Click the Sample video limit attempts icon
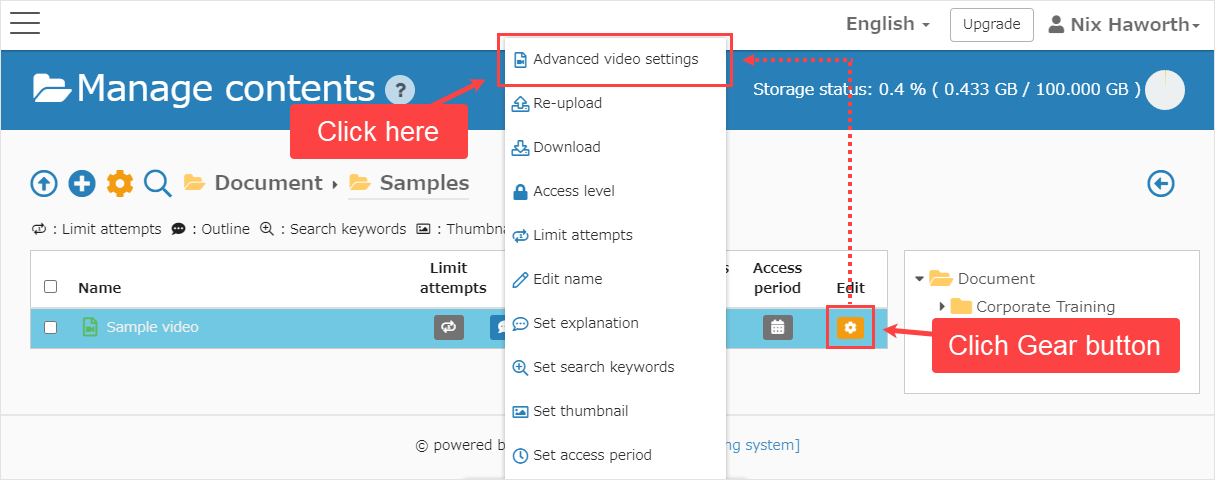Screen dimensions: 1215x480 [x=449, y=327]
